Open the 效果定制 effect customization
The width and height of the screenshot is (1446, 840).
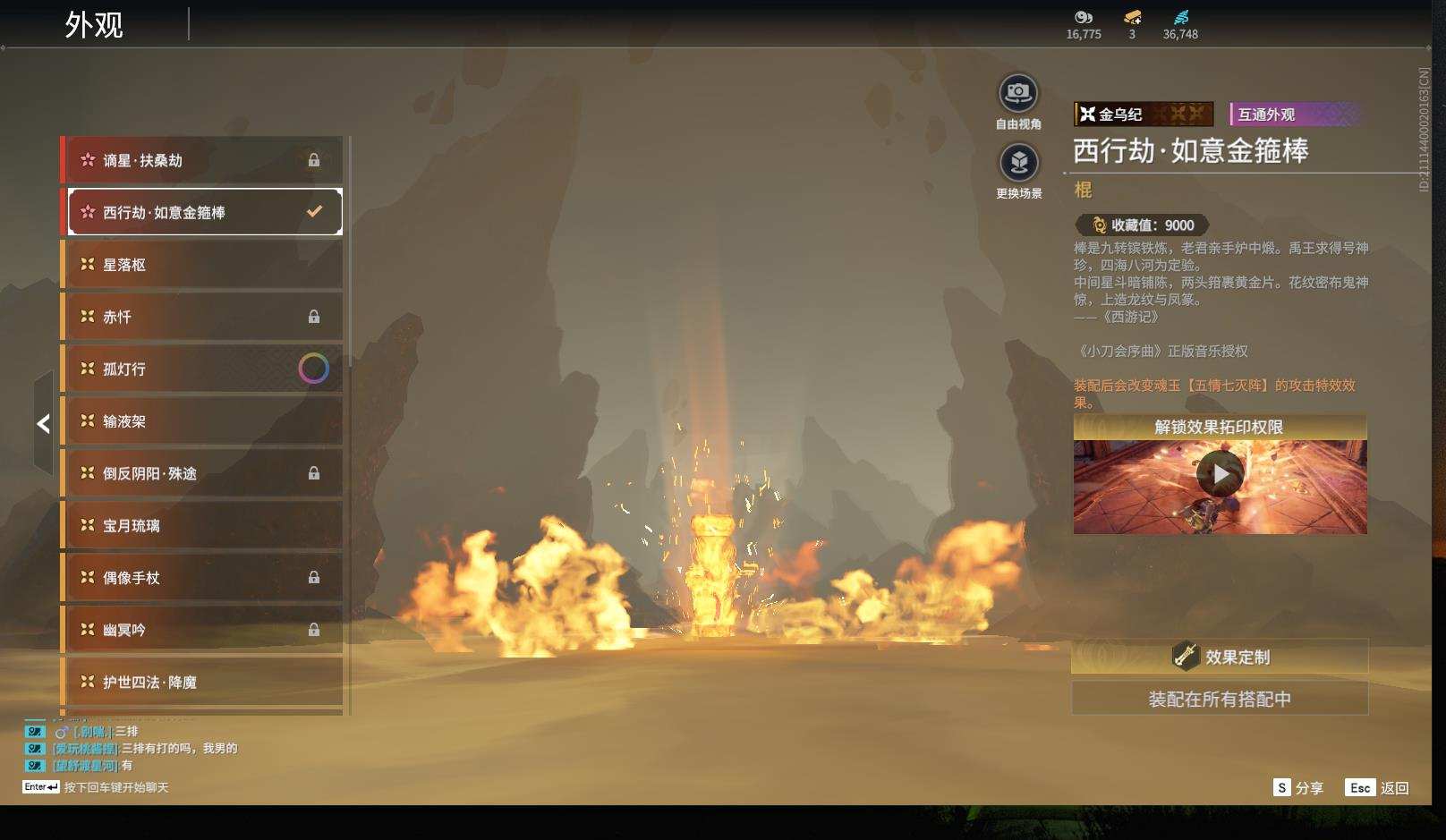pyautogui.click(x=1220, y=657)
